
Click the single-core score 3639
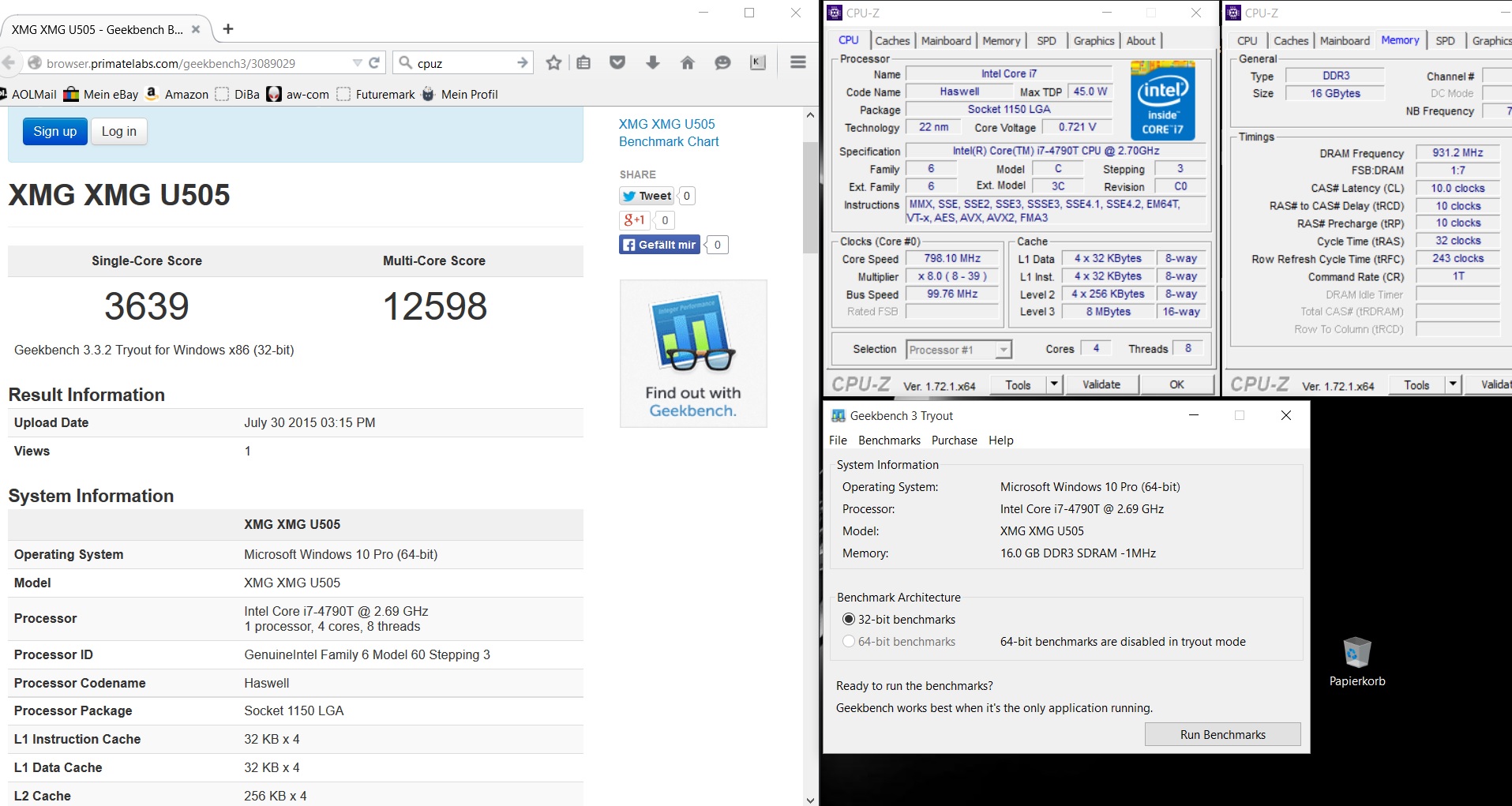(147, 306)
